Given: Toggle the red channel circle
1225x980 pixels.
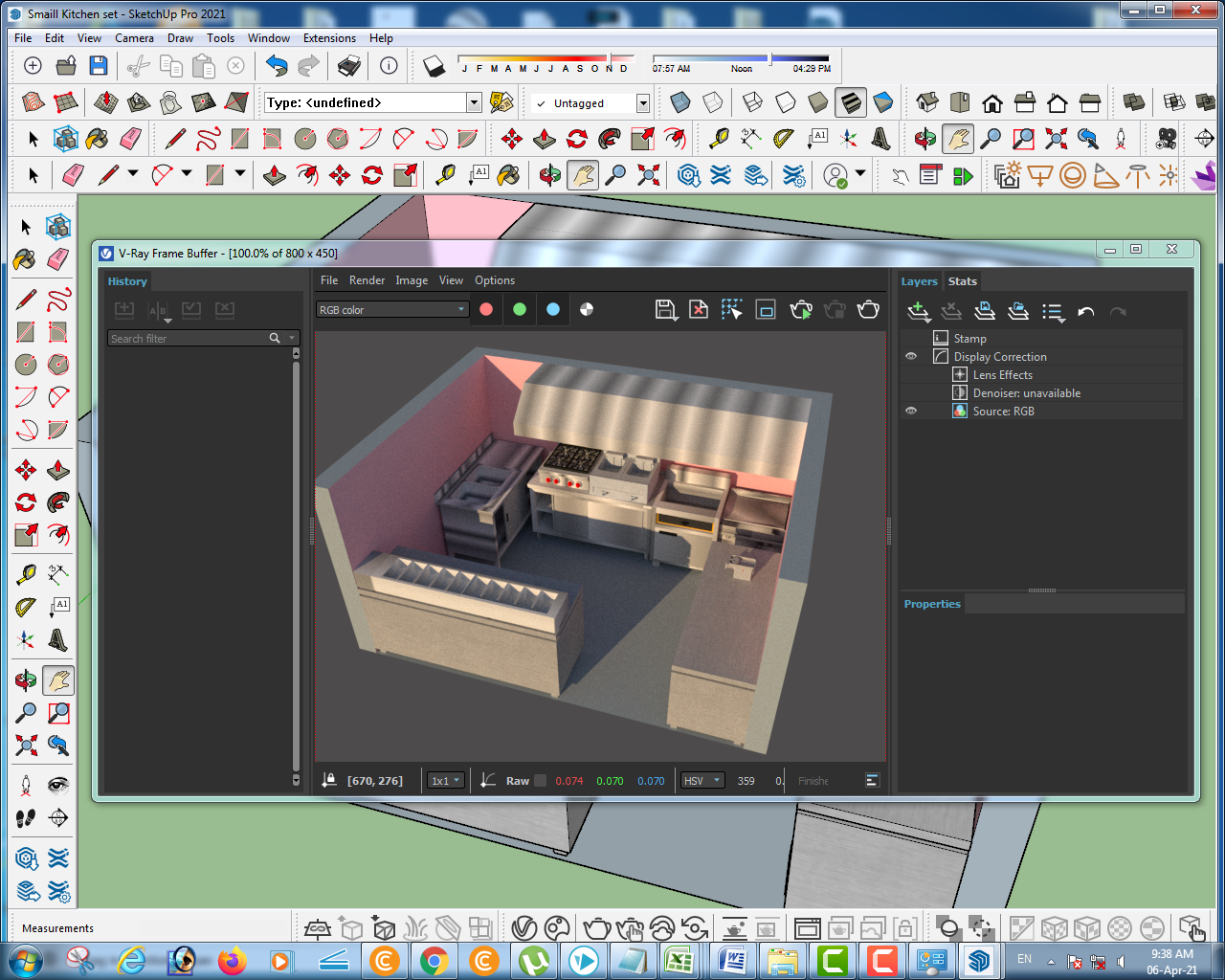Looking at the screenshot, I should point(486,309).
